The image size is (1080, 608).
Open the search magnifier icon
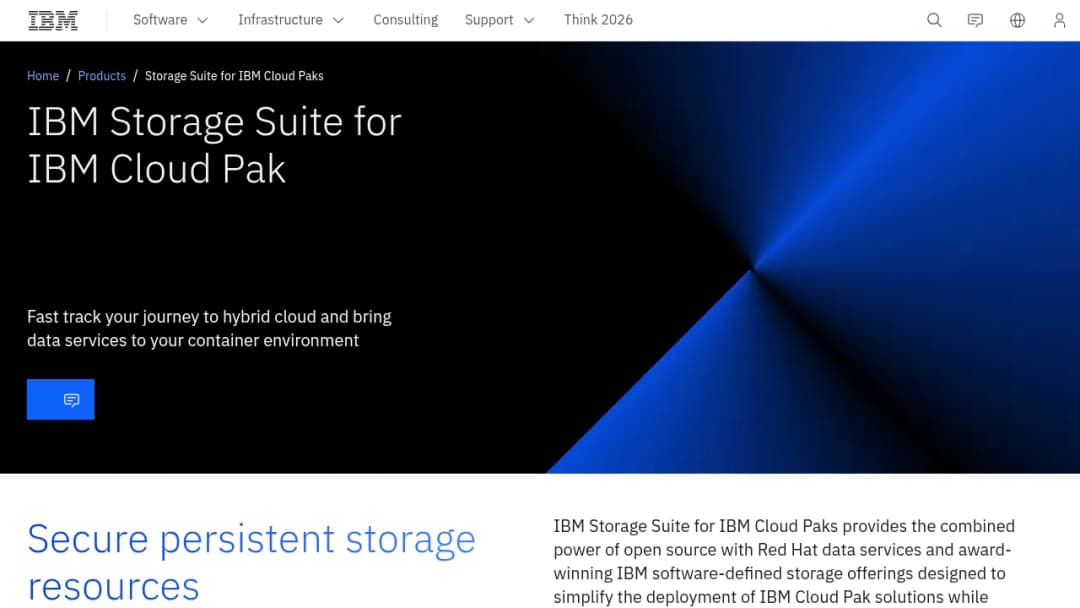934,20
